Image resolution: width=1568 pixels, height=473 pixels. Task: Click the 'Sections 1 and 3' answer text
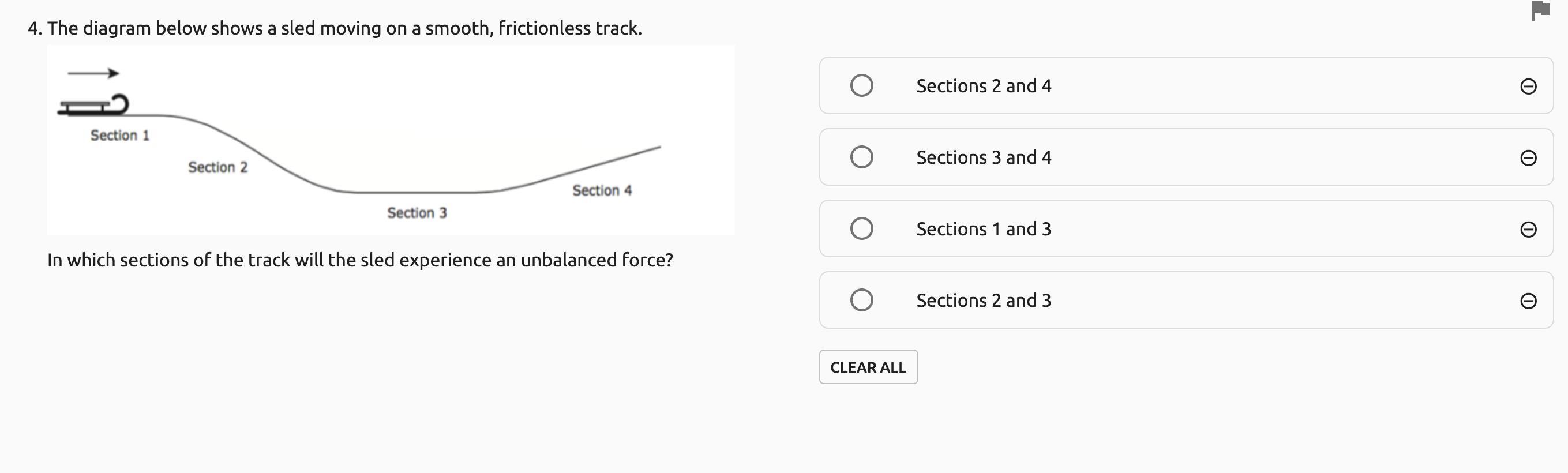pos(984,229)
